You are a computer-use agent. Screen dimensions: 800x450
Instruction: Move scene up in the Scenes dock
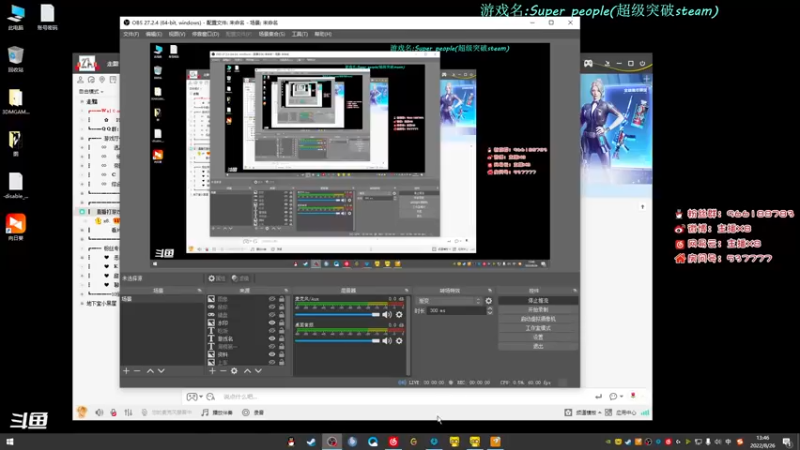[x=151, y=371]
